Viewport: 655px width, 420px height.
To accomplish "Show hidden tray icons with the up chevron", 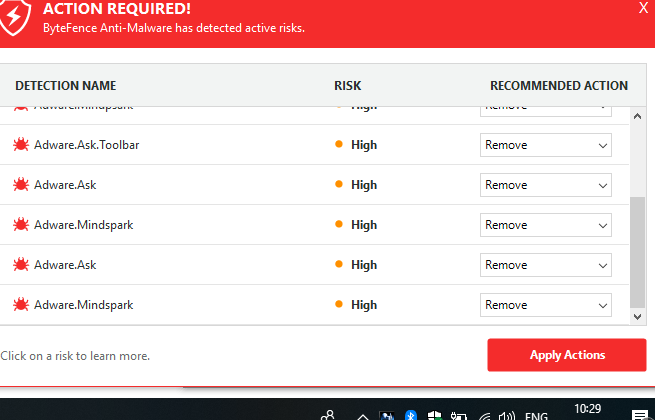I will pyautogui.click(x=363, y=417).
